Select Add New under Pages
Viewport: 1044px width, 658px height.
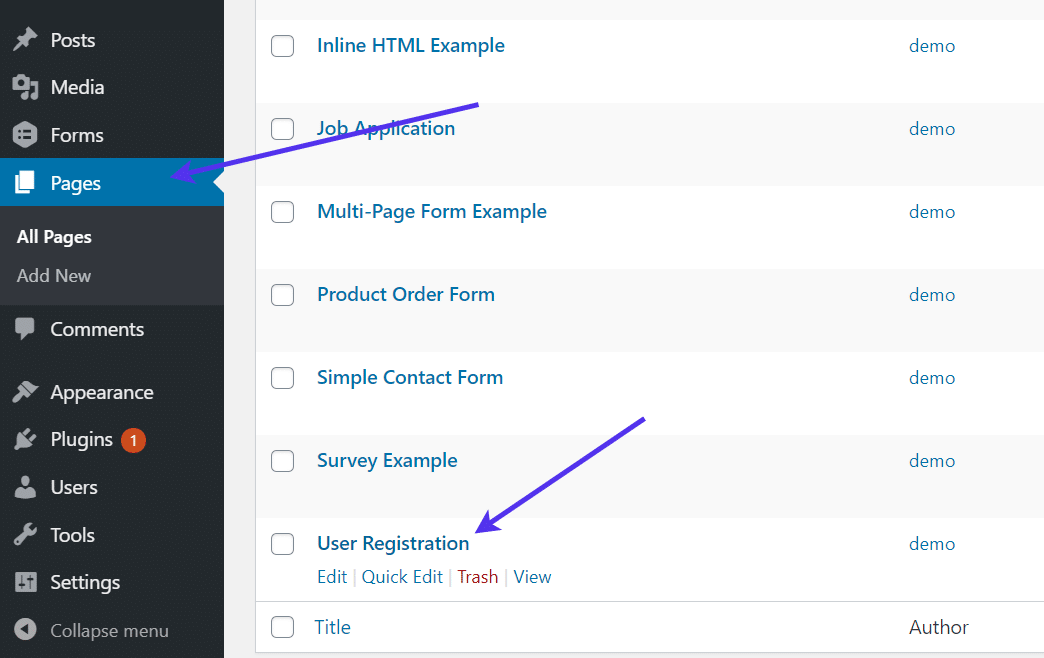[53, 276]
